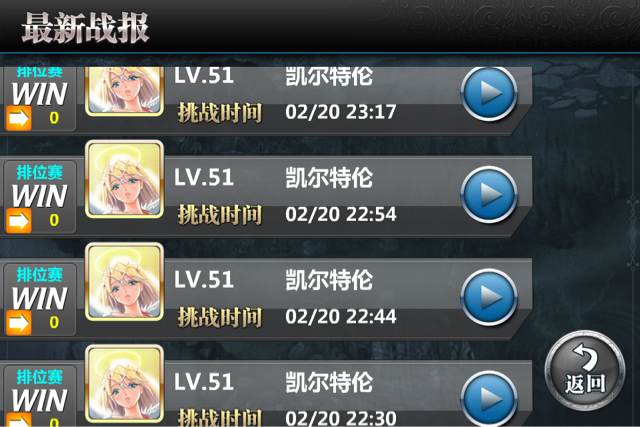Click 挑战时间 02/20 22:44 timestamp
The height and width of the screenshot is (427, 640).
pos(287,317)
